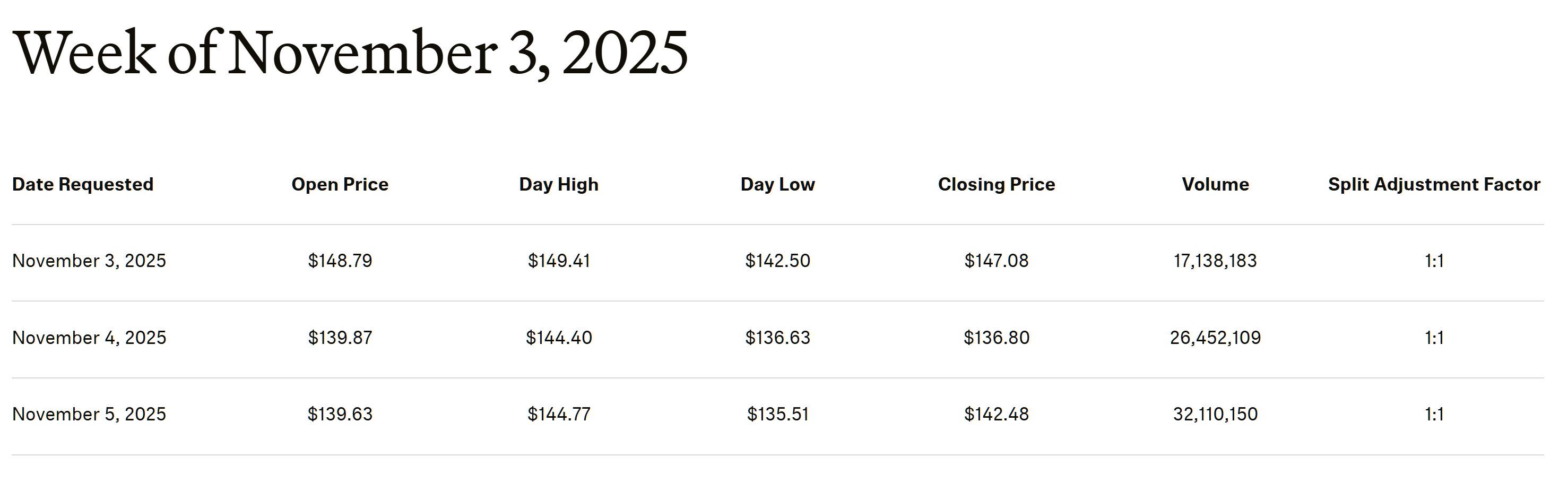Click the Date Requested column header
This screenshot has height=482, width=1568.
click(x=83, y=184)
